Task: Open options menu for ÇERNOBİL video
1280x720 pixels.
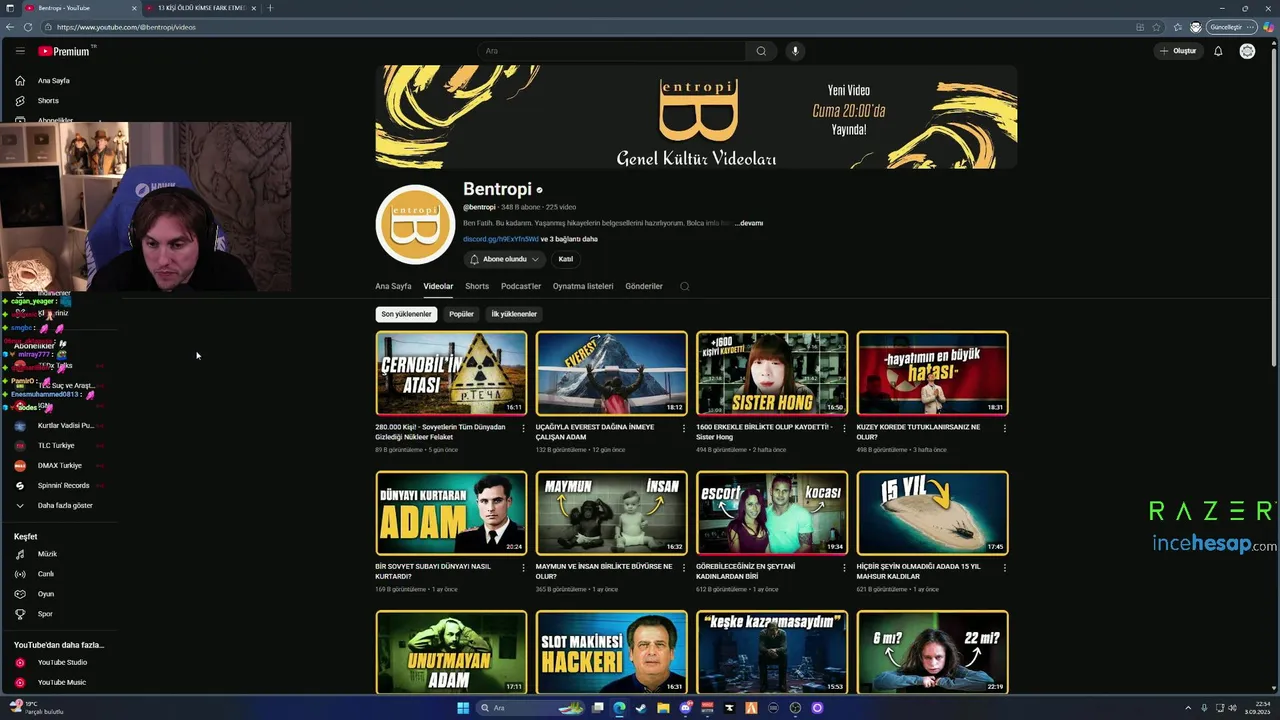Action: click(x=523, y=428)
